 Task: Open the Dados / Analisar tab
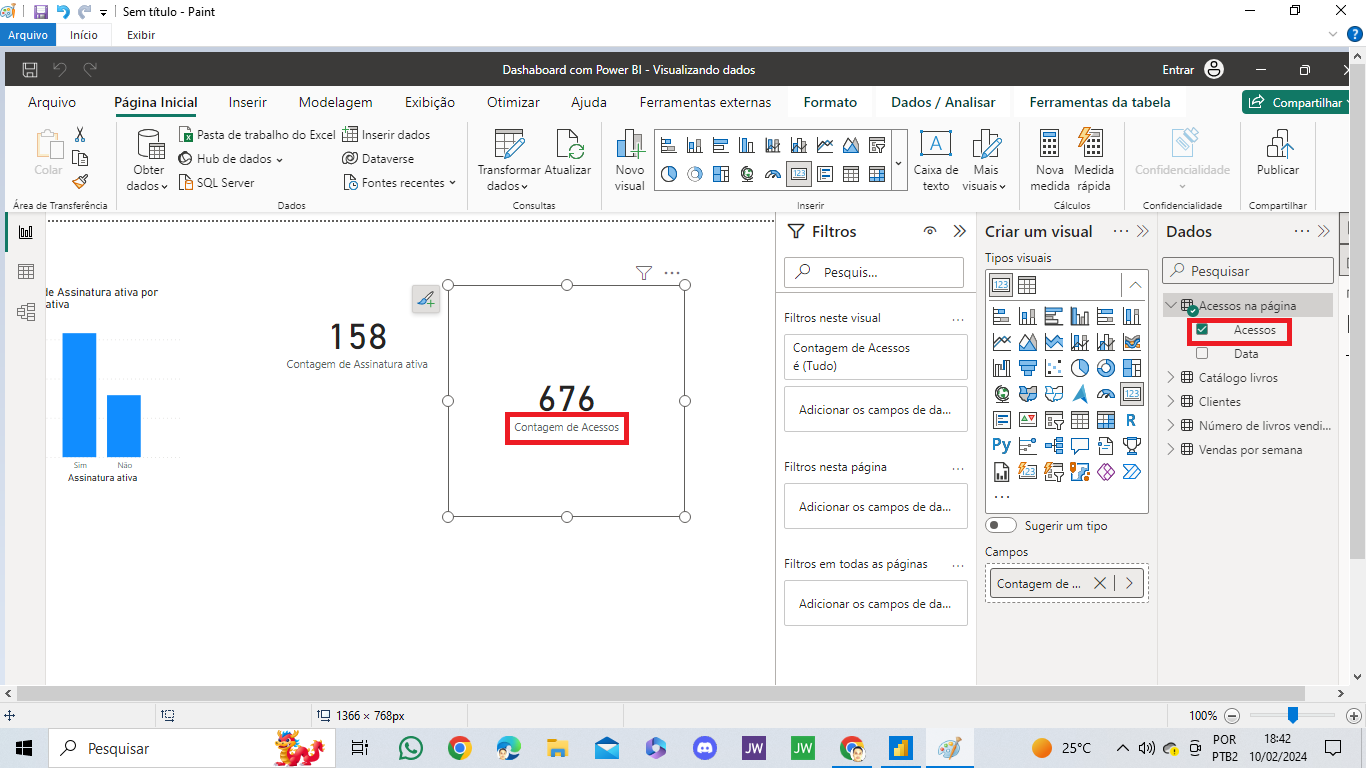[943, 102]
